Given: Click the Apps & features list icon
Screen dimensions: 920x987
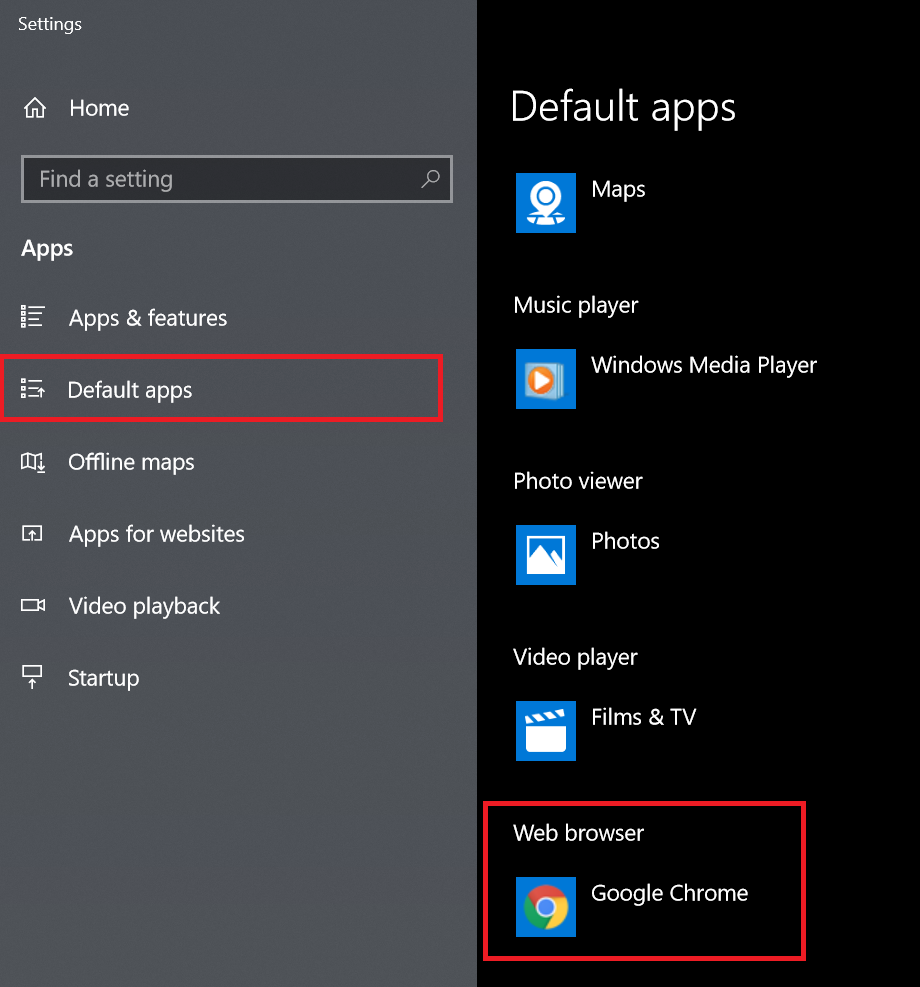Looking at the screenshot, I should click(x=32, y=317).
